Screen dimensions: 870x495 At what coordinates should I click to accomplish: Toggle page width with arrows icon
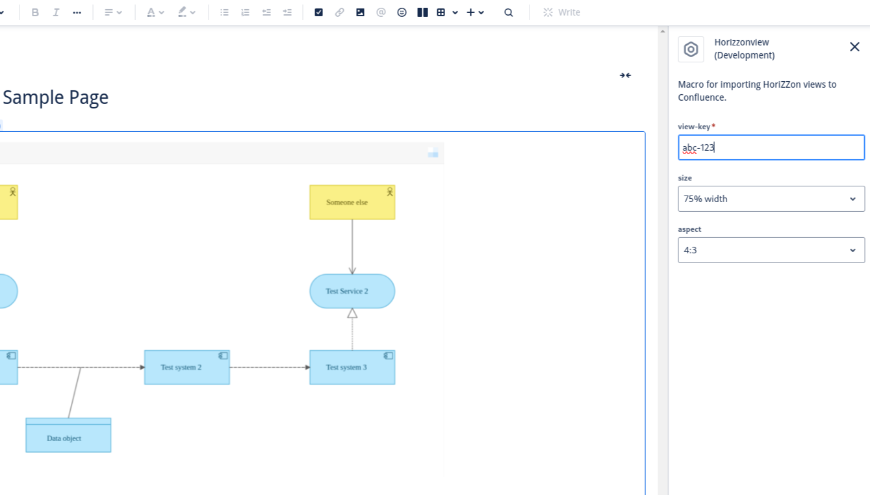tap(625, 76)
